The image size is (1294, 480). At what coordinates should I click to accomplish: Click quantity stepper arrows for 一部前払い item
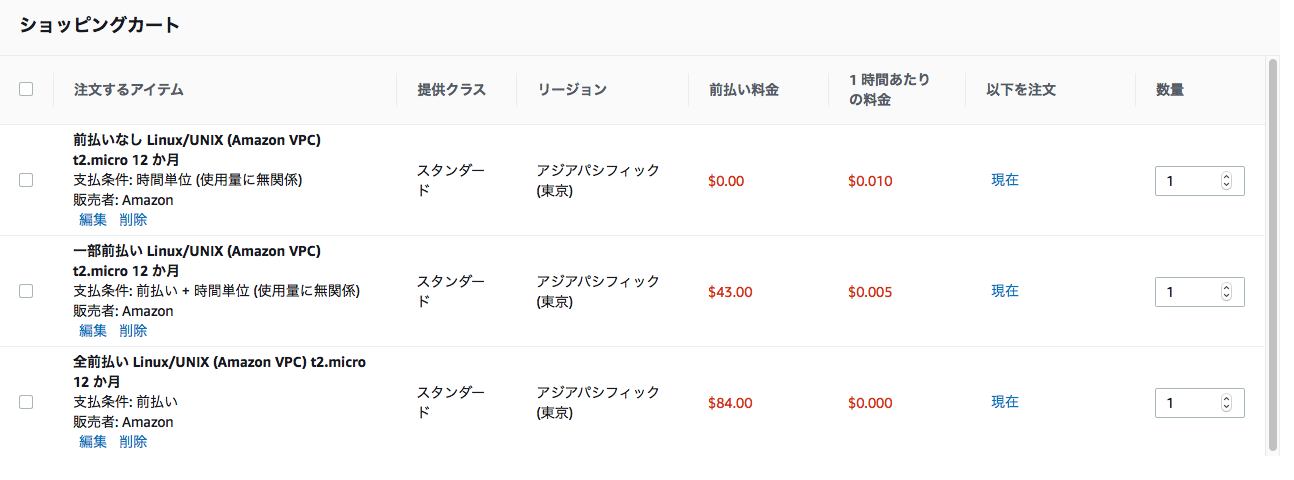1227,292
